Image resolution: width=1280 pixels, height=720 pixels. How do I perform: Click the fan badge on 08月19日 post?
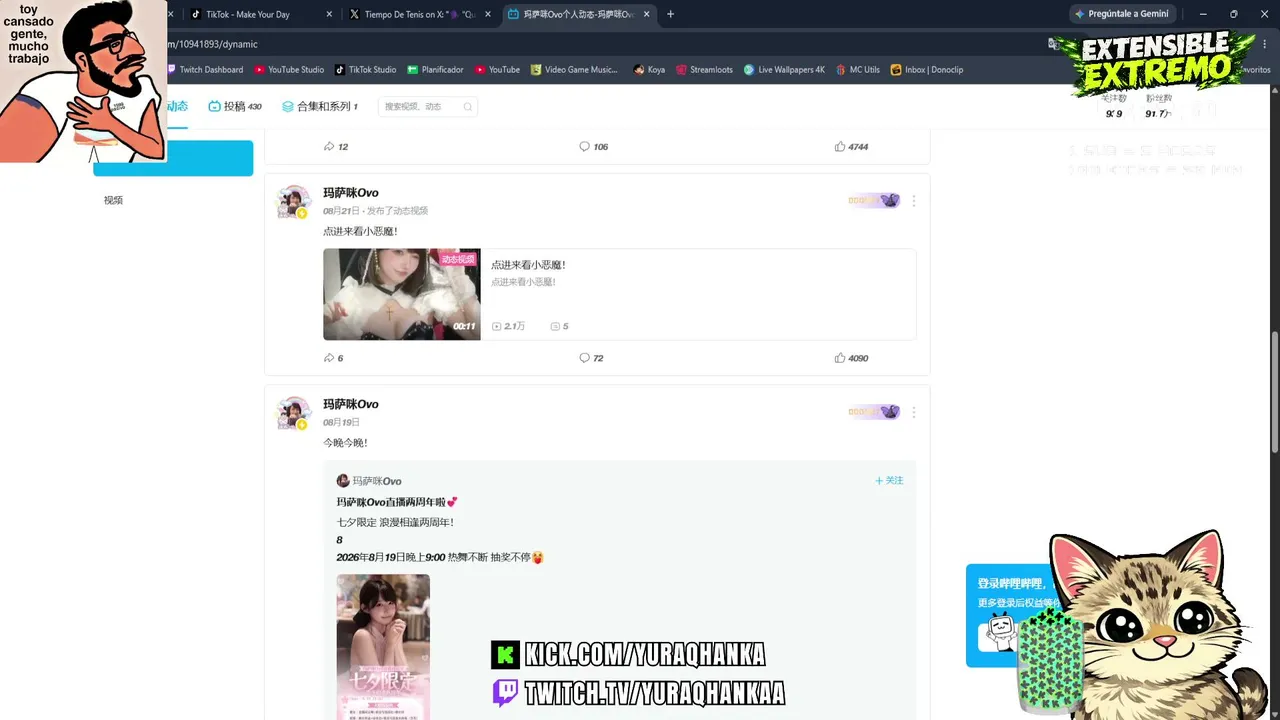pyautogui.click(x=874, y=411)
